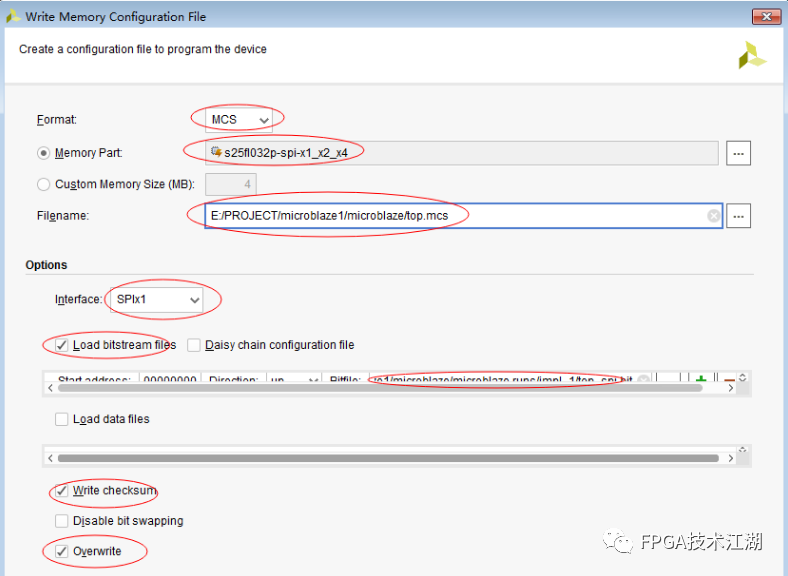The height and width of the screenshot is (576, 788).
Task: Click the data files list scrollbar thumb
Action: (x=388, y=458)
